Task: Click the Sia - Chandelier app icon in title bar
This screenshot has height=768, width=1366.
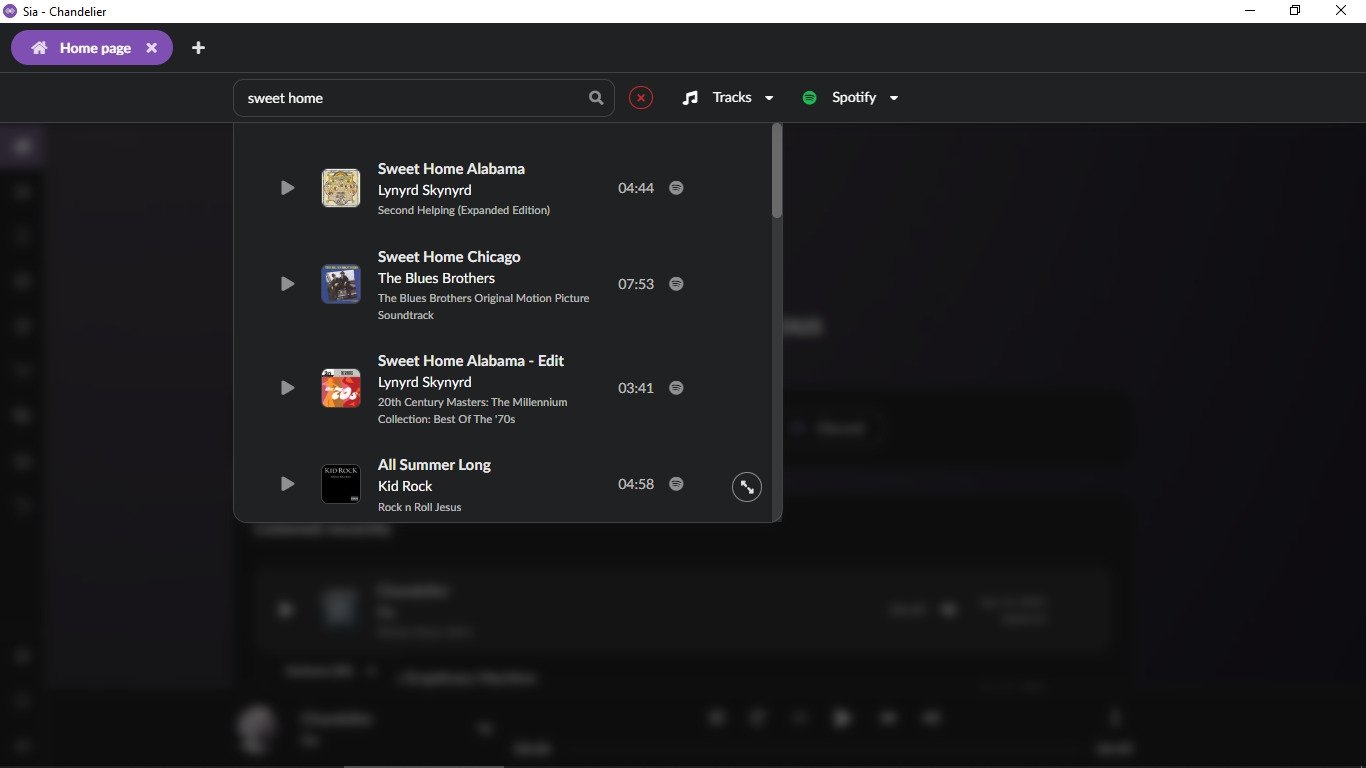Action: click(10, 11)
